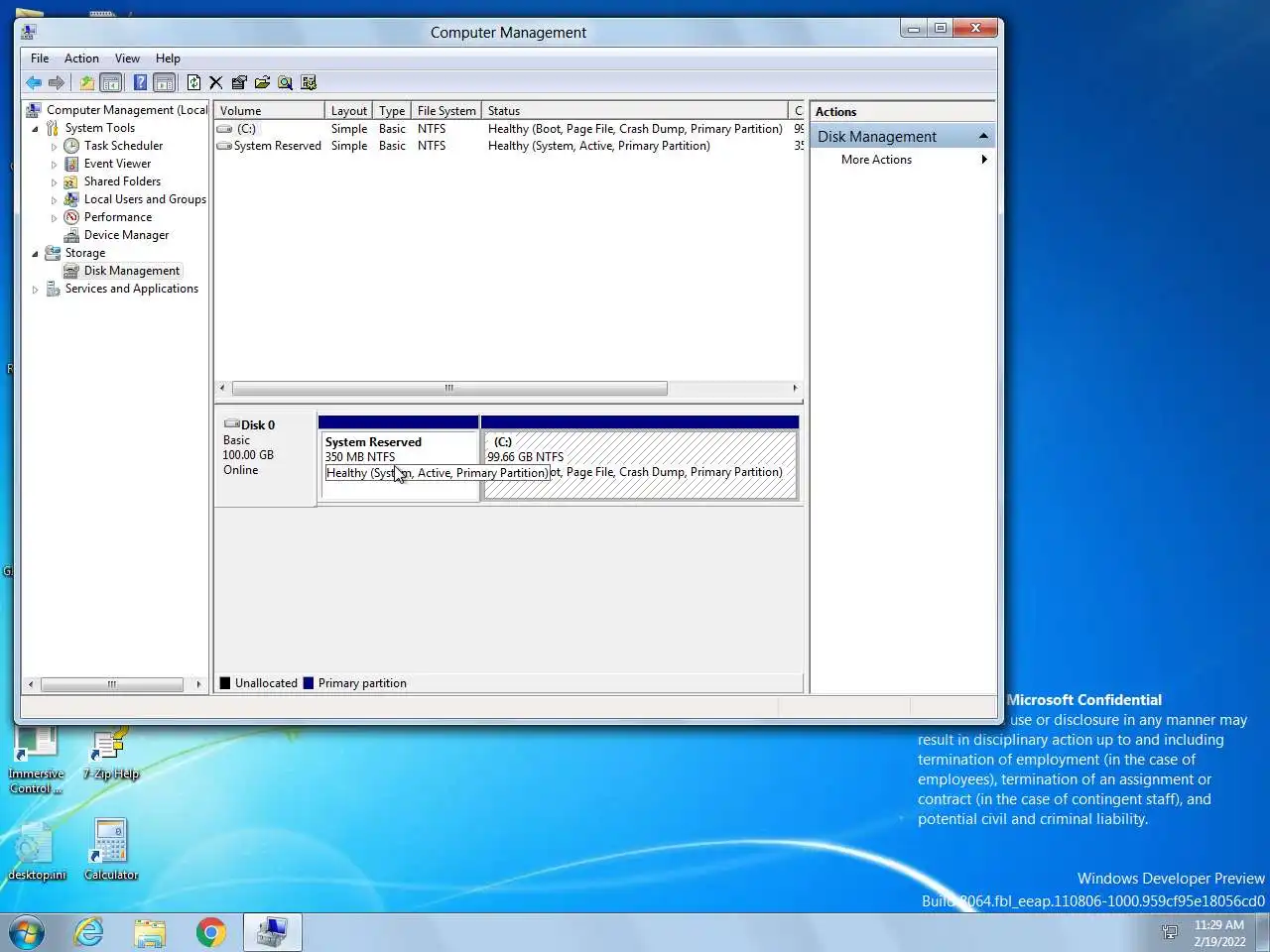Click the Action Center tray icon
Image resolution: width=1270 pixels, height=952 pixels.
[x=1170, y=932]
